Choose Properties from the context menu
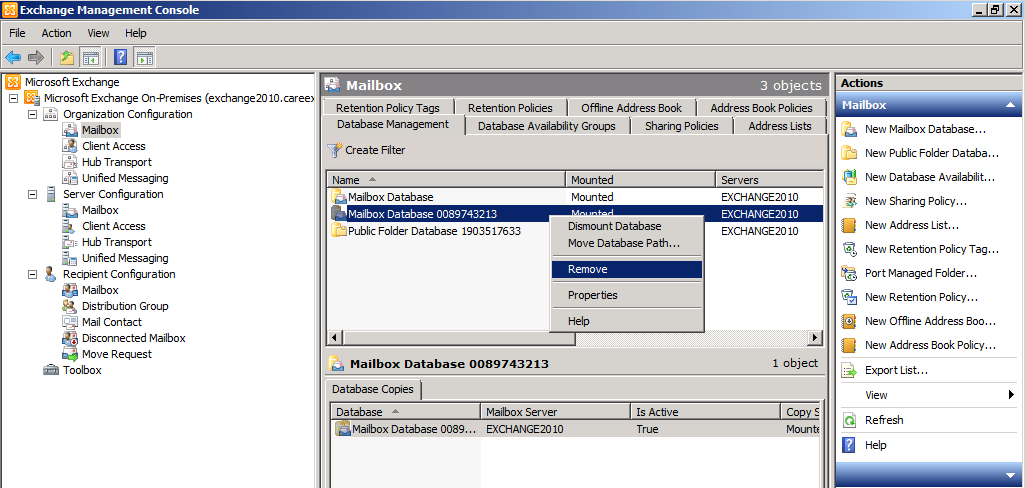 [x=626, y=295]
